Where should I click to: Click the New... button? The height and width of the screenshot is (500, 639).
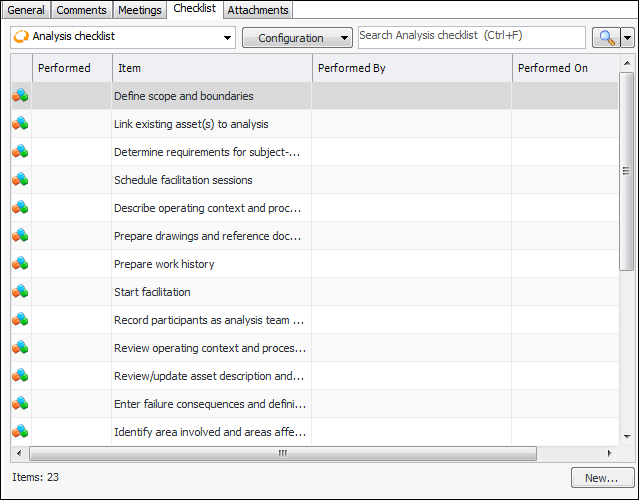(601, 478)
